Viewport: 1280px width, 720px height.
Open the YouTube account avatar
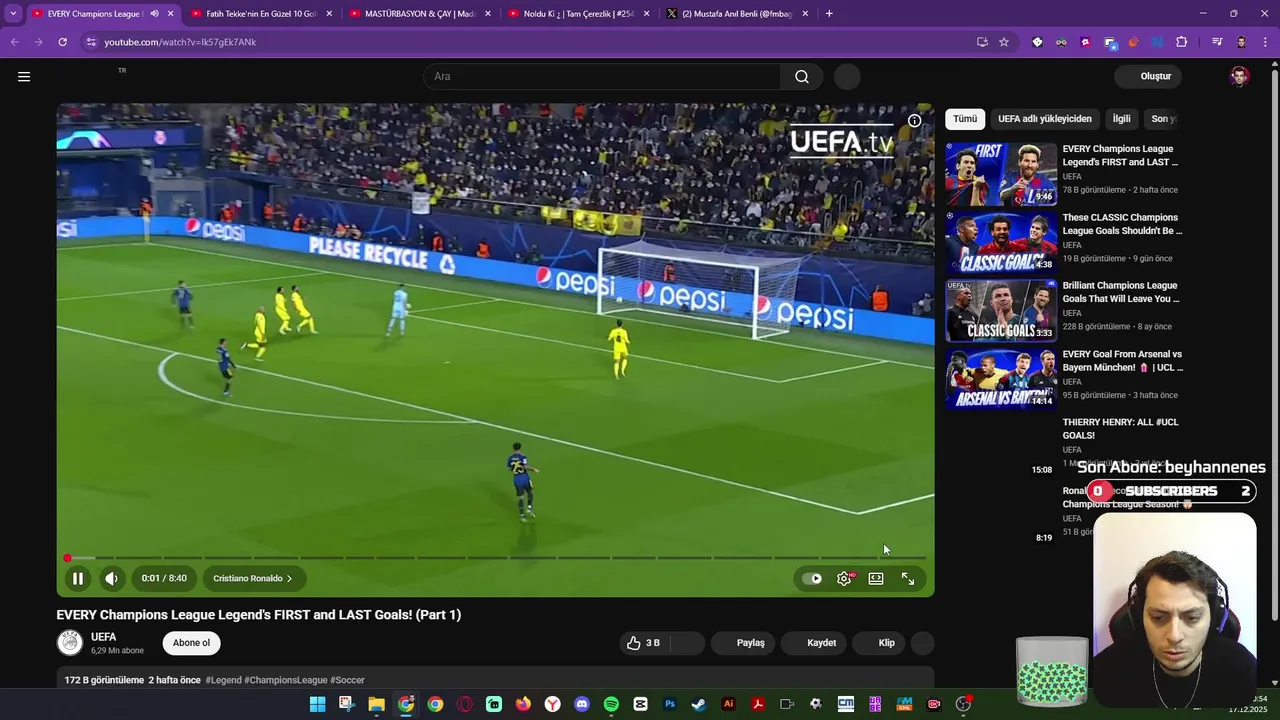(1239, 76)
